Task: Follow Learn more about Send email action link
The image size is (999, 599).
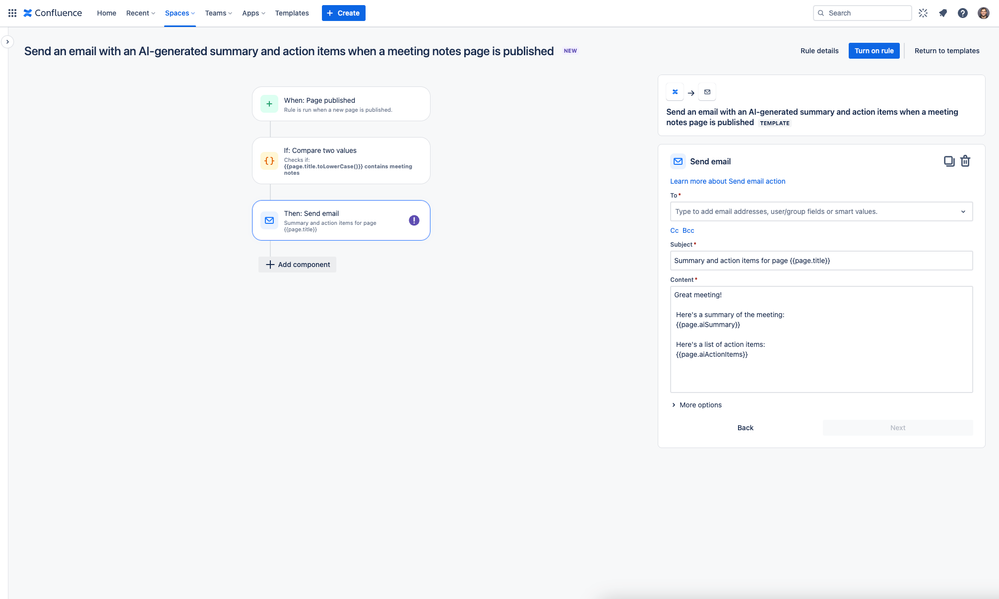Action: click(728, 181)
